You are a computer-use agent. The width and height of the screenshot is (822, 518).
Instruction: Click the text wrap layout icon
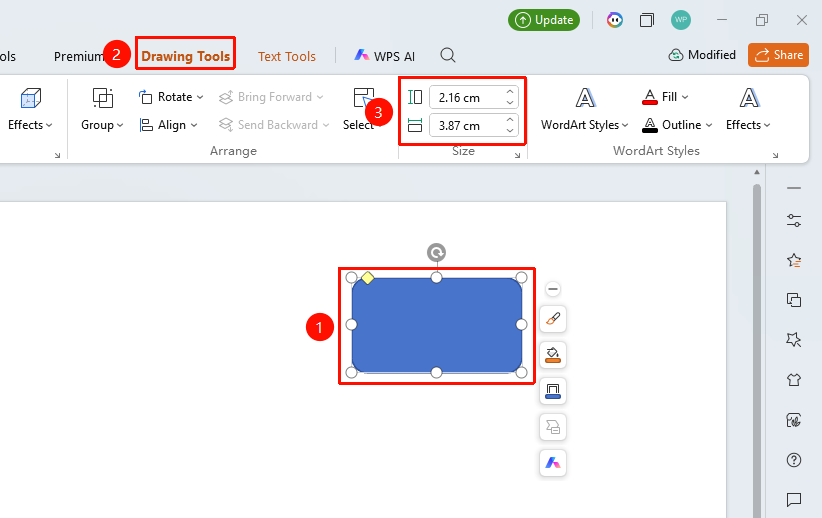point(553,427)
